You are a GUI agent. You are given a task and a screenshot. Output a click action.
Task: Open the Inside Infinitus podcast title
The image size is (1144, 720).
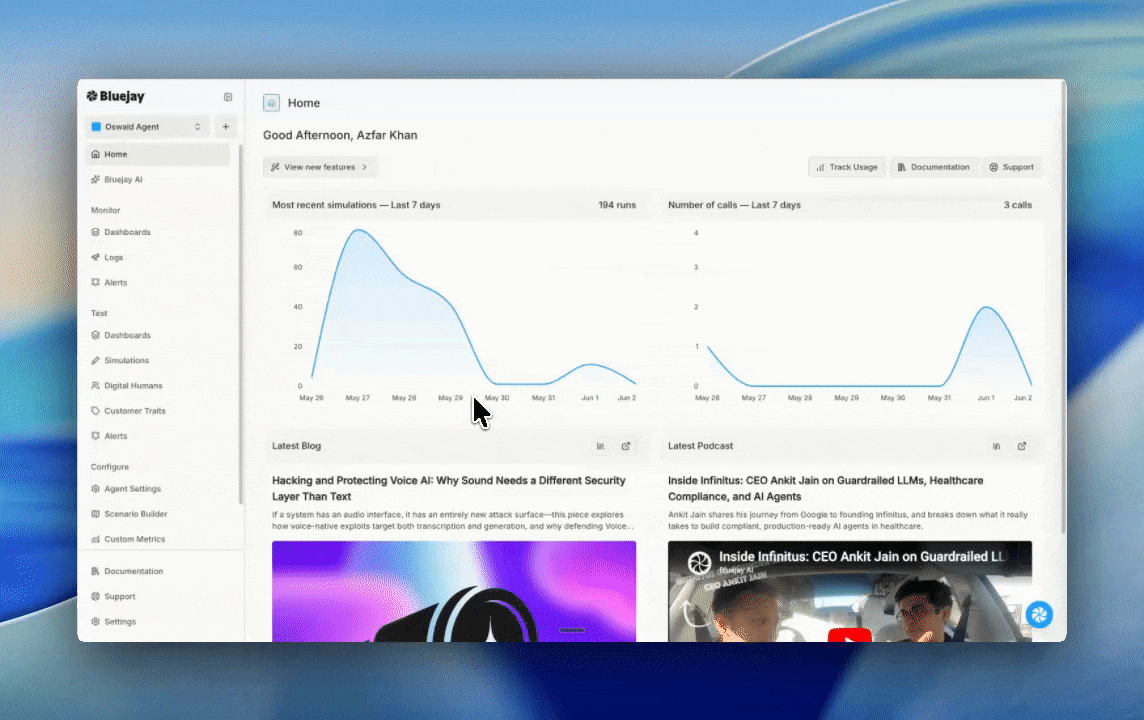[x=825, y=489]
